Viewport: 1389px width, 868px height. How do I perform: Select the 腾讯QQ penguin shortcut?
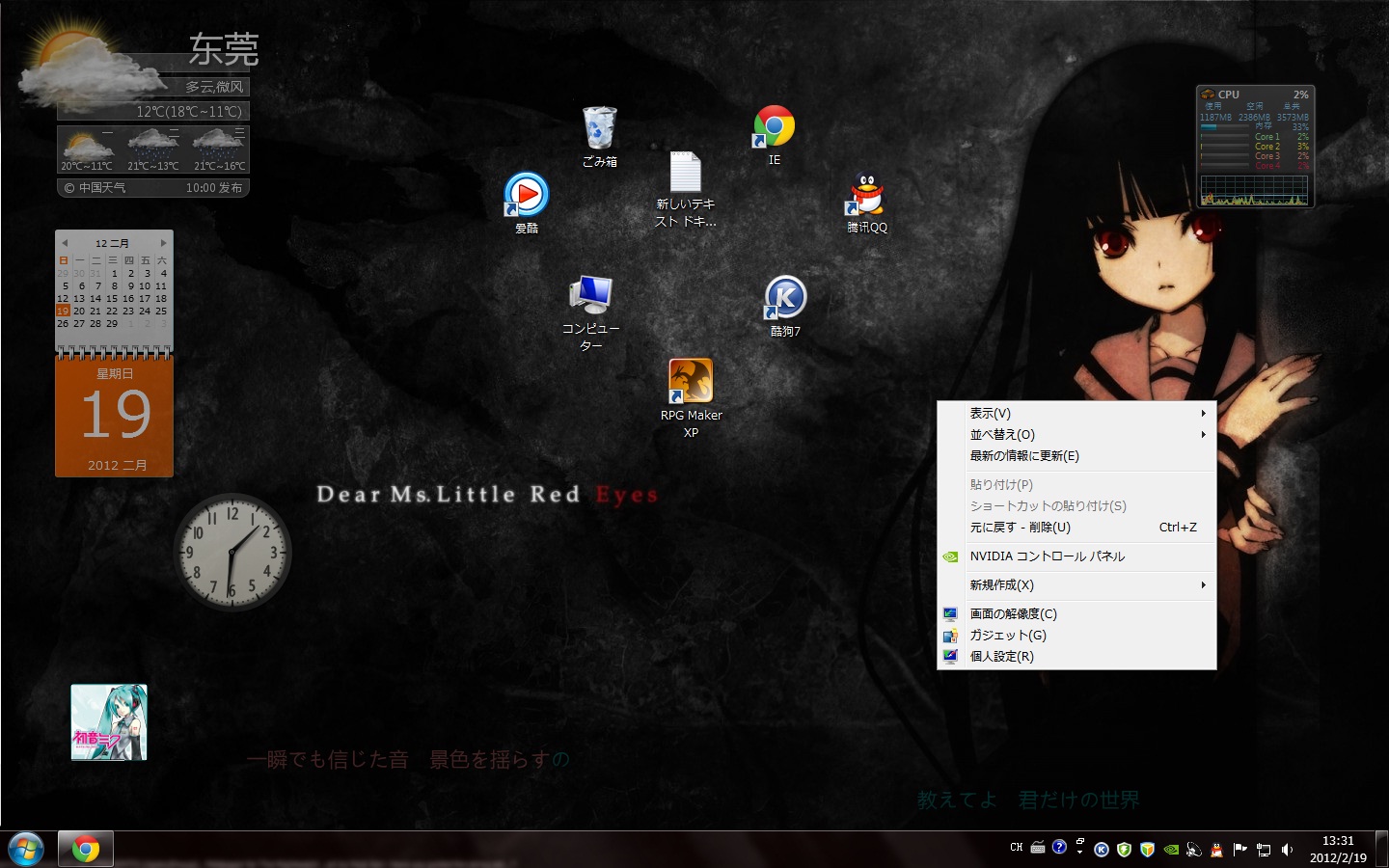point(867,203)
